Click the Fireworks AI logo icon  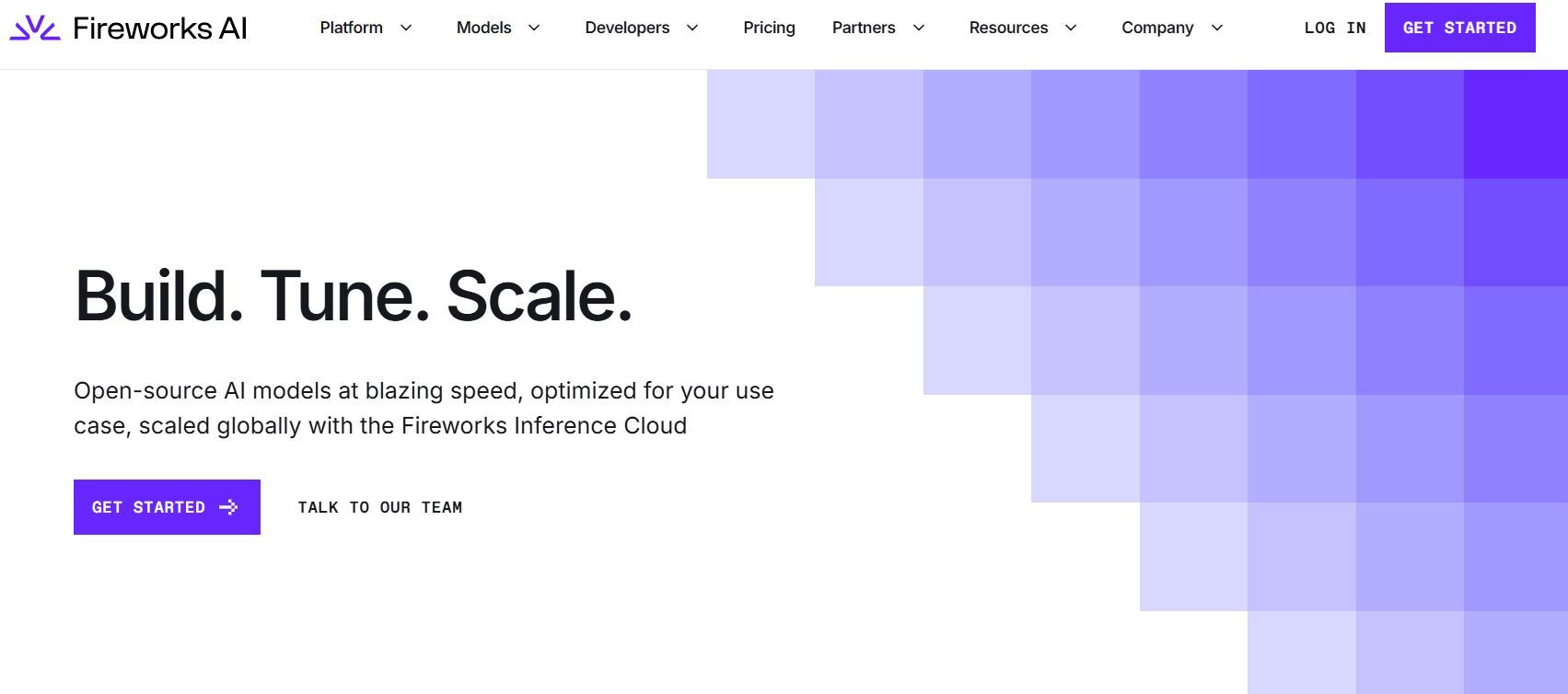pyautogui.click(x=35, y=28)
